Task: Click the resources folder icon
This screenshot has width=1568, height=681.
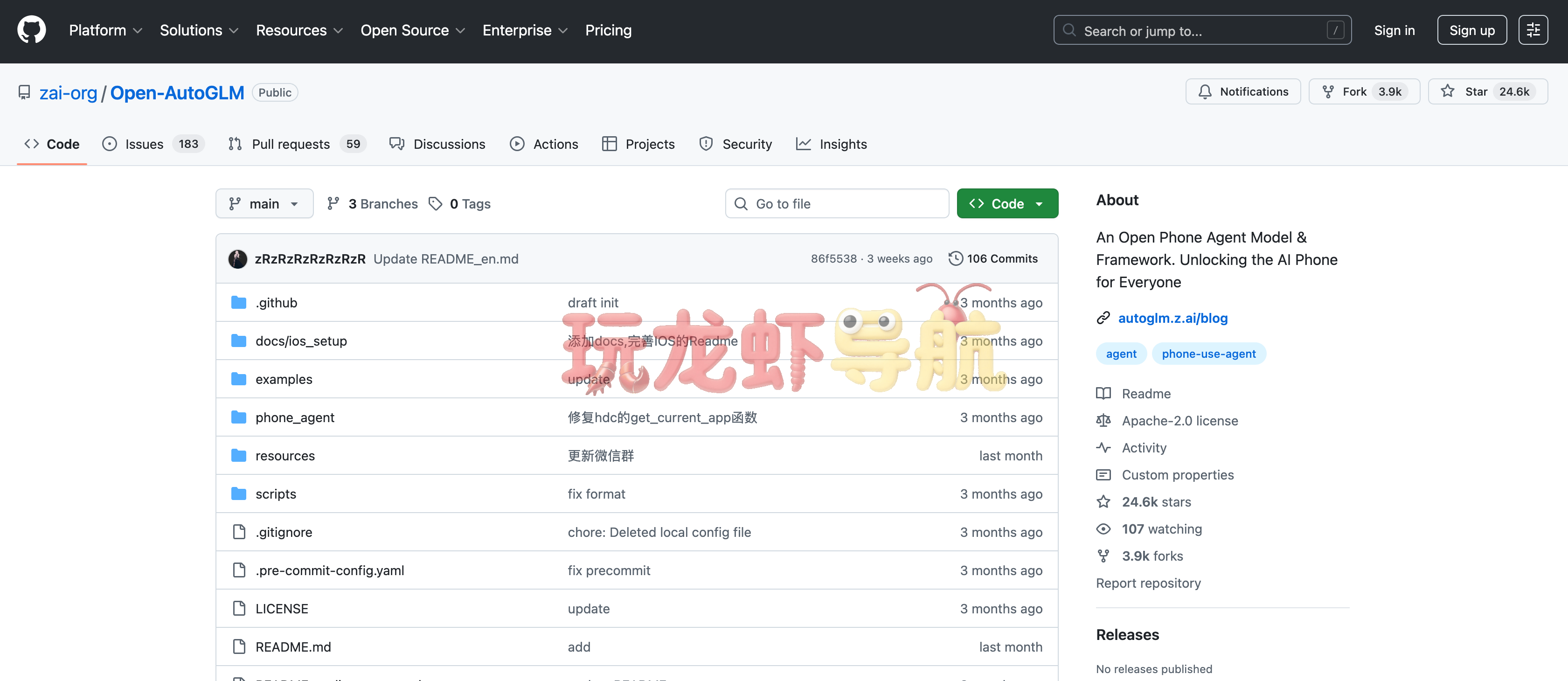Action: click(239, 456)
